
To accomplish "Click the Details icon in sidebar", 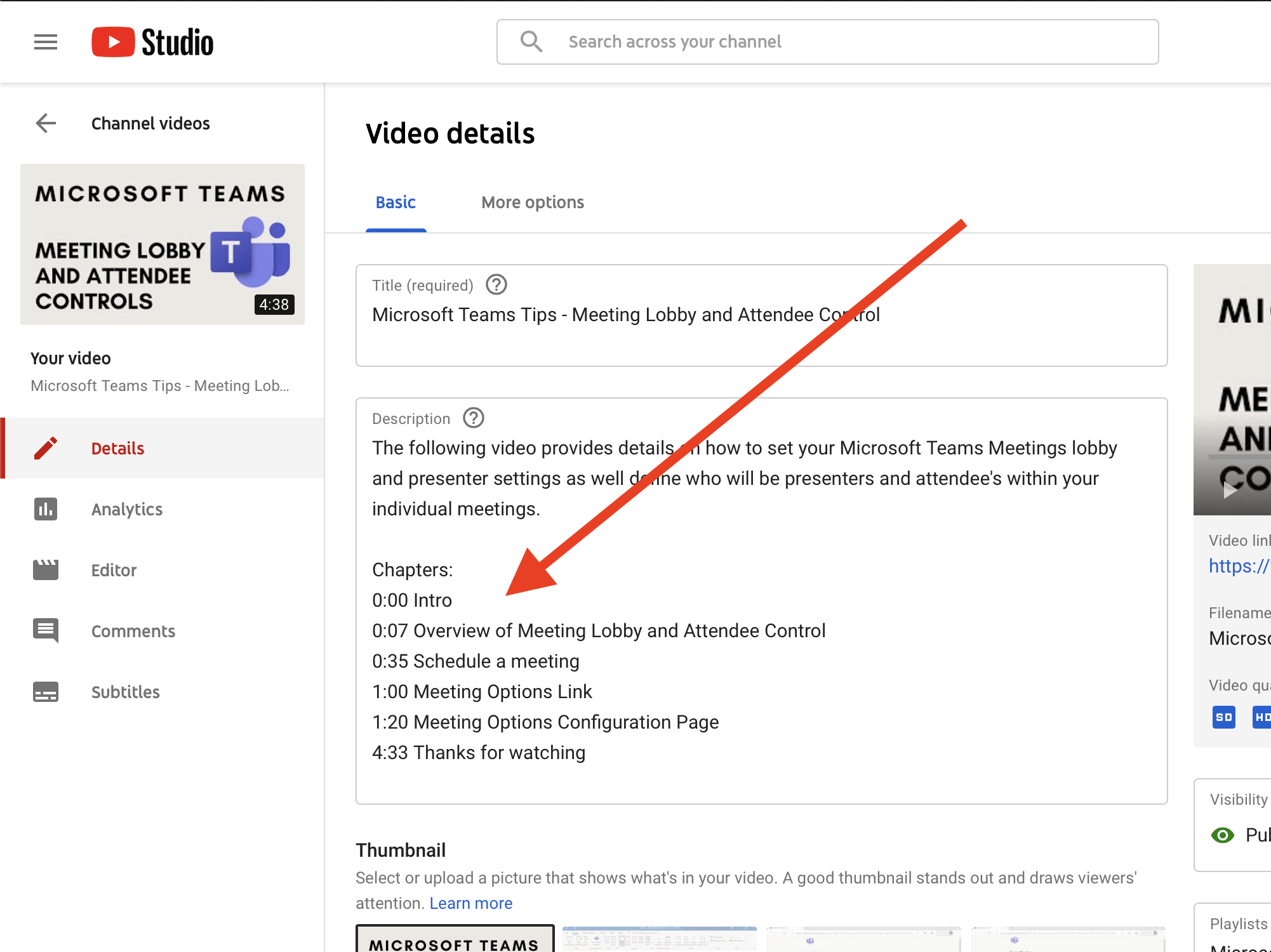I will [47, 448].
